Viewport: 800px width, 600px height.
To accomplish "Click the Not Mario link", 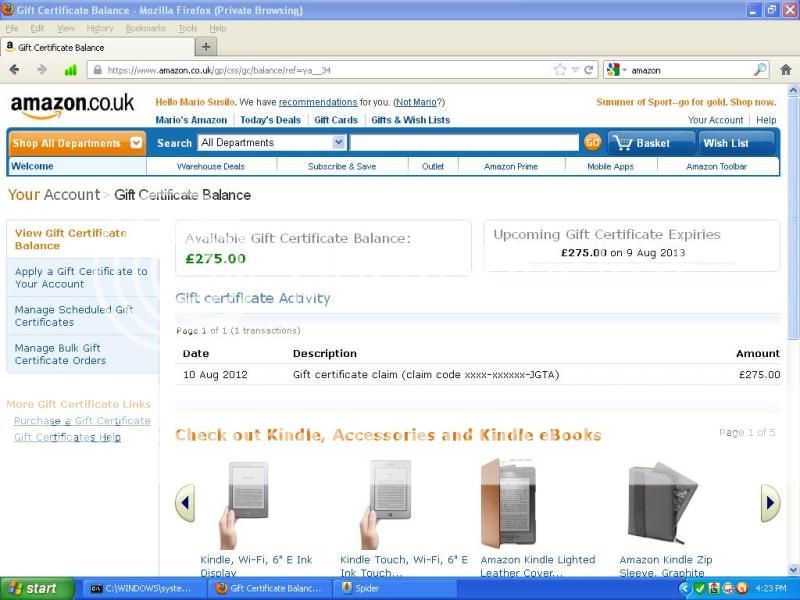I will [416, 102].
